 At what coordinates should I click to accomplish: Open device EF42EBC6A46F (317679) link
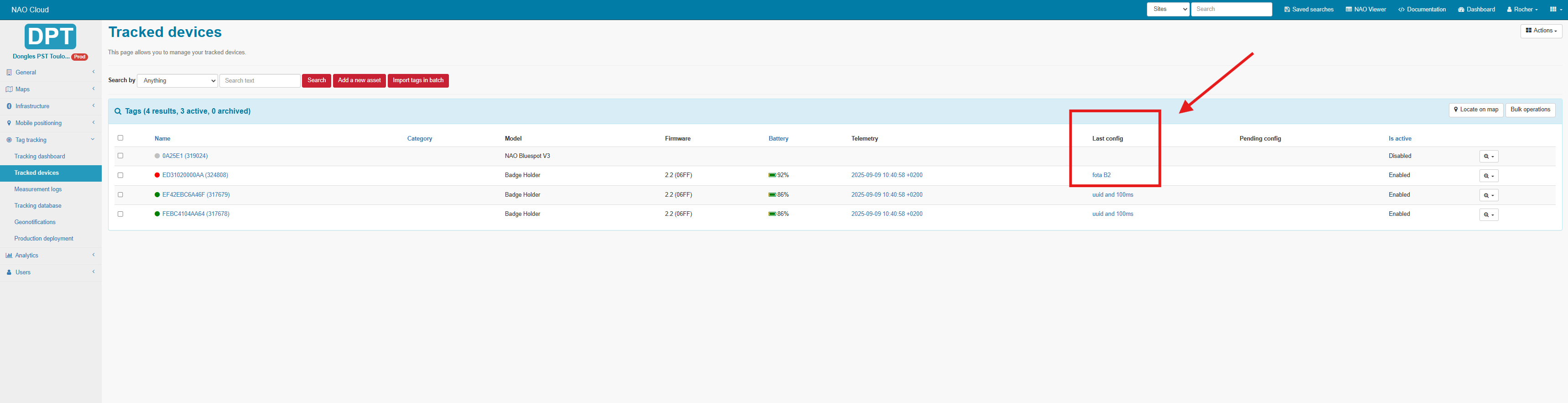[x=196, y=195]
